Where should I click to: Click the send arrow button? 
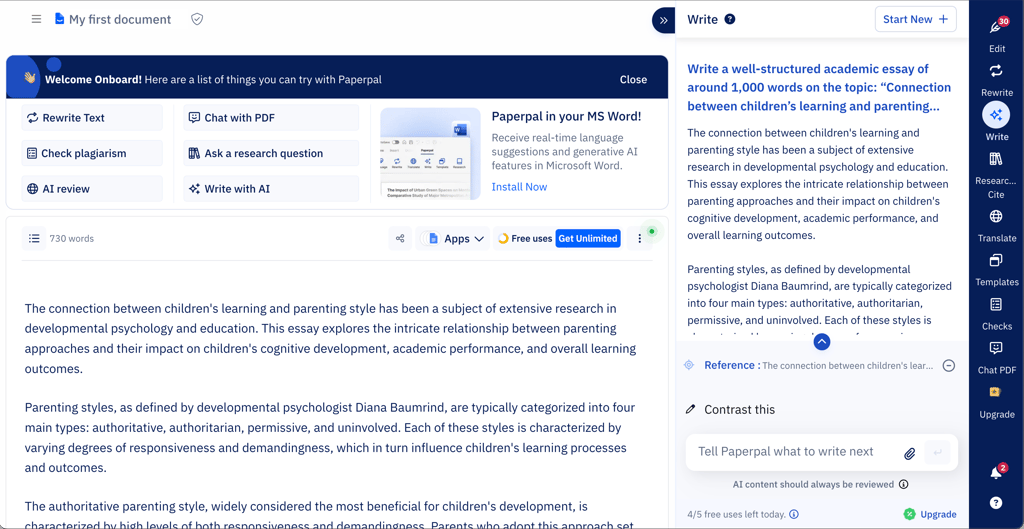(938, 452)
